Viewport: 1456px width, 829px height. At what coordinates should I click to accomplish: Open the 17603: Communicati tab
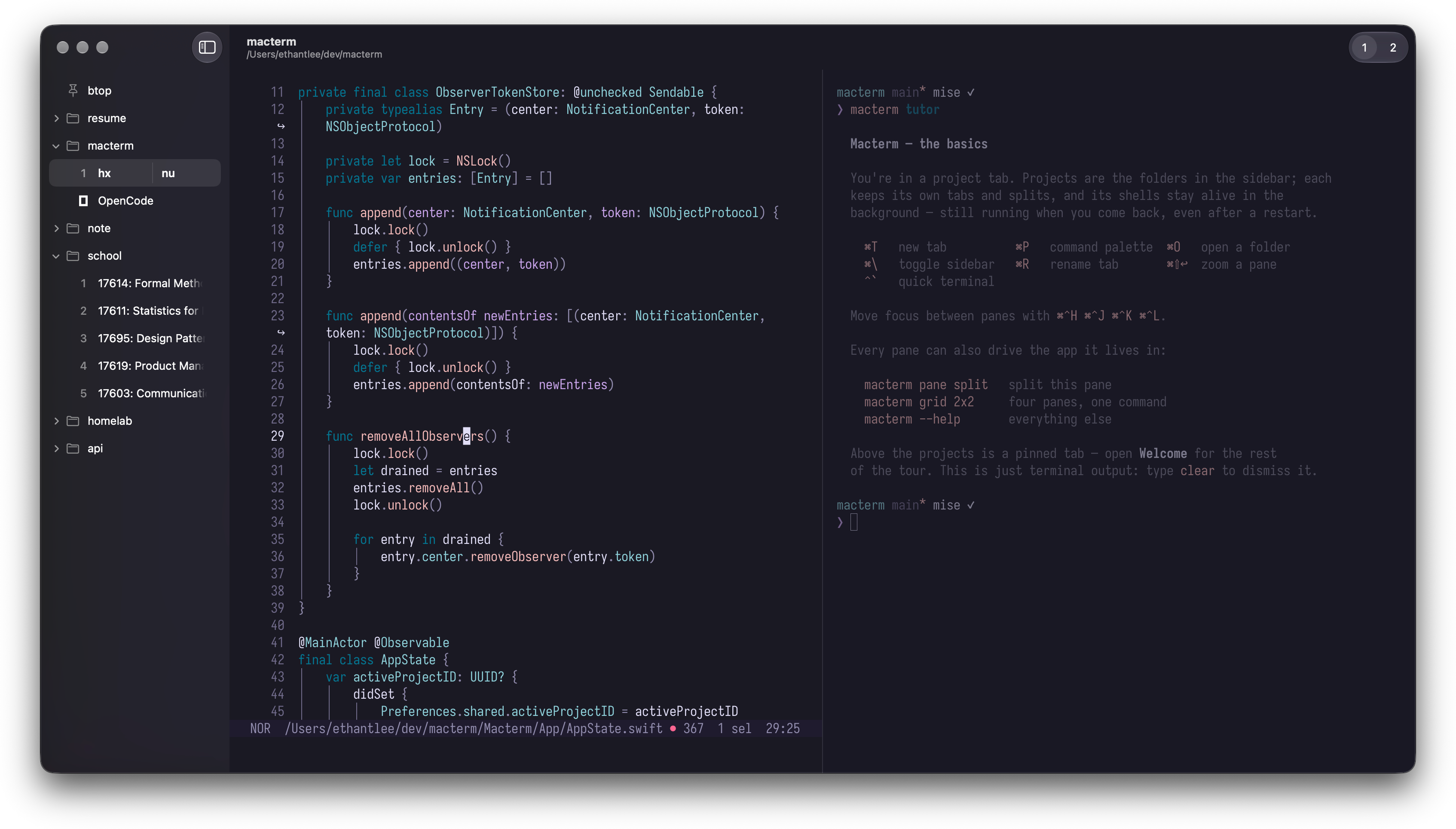pos(135,393)
